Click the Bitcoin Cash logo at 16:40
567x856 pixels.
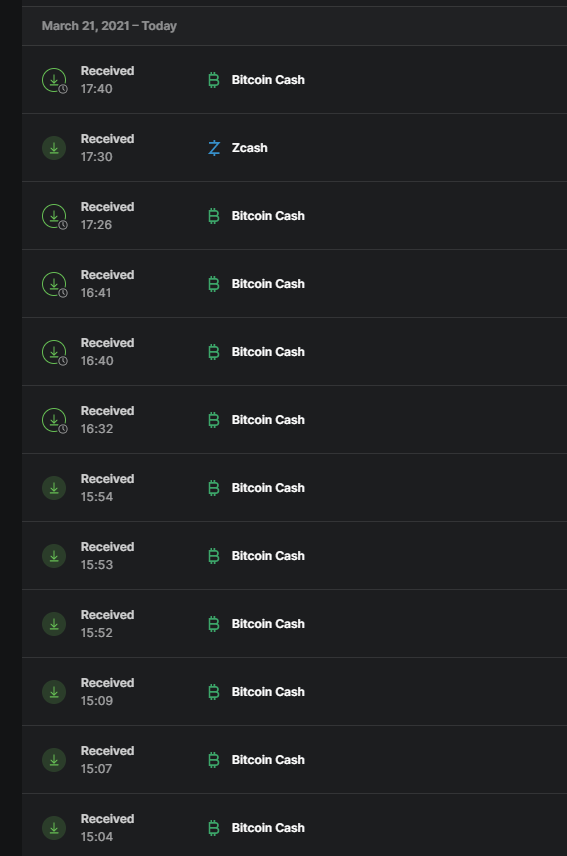click(214, 352)
